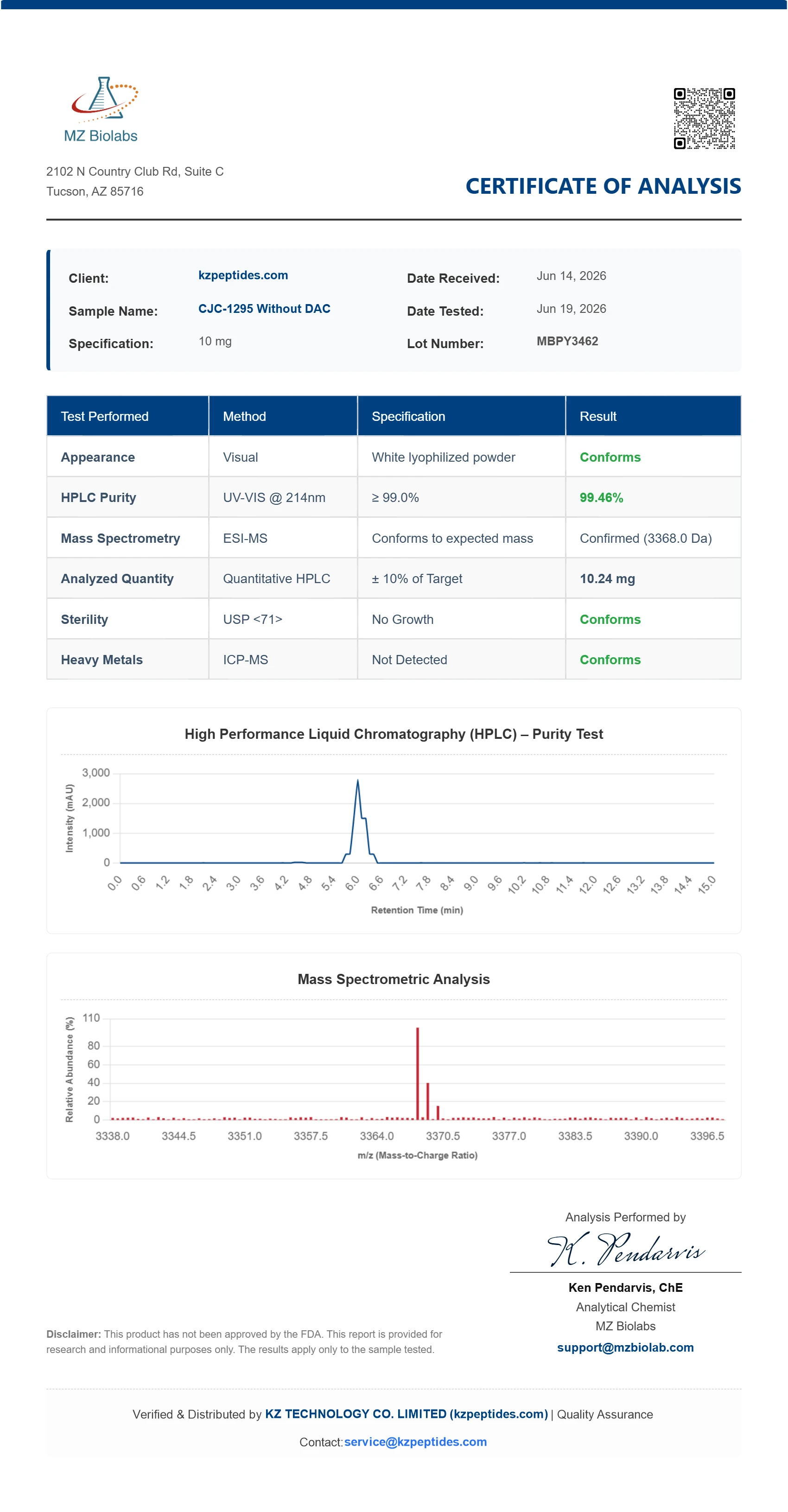Viewport: 788px width, 1512px height.
Task: Click the Ken Pendarvis, ChE name
Action: pyautogui.click(x=625, y=1287)
